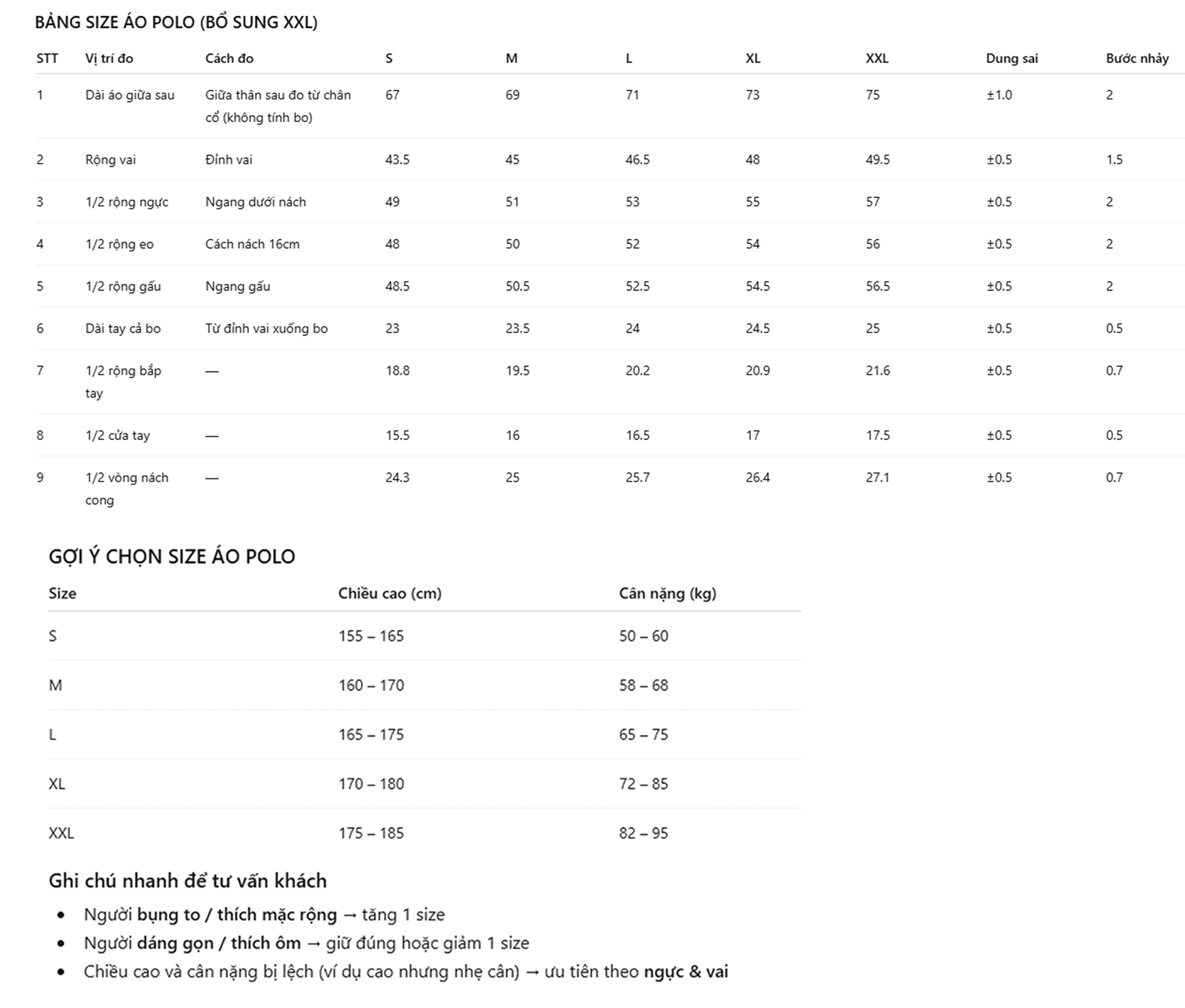Click the 'Cách đo' column header
Screen dimensions: 1185x1008
[229, 59]
